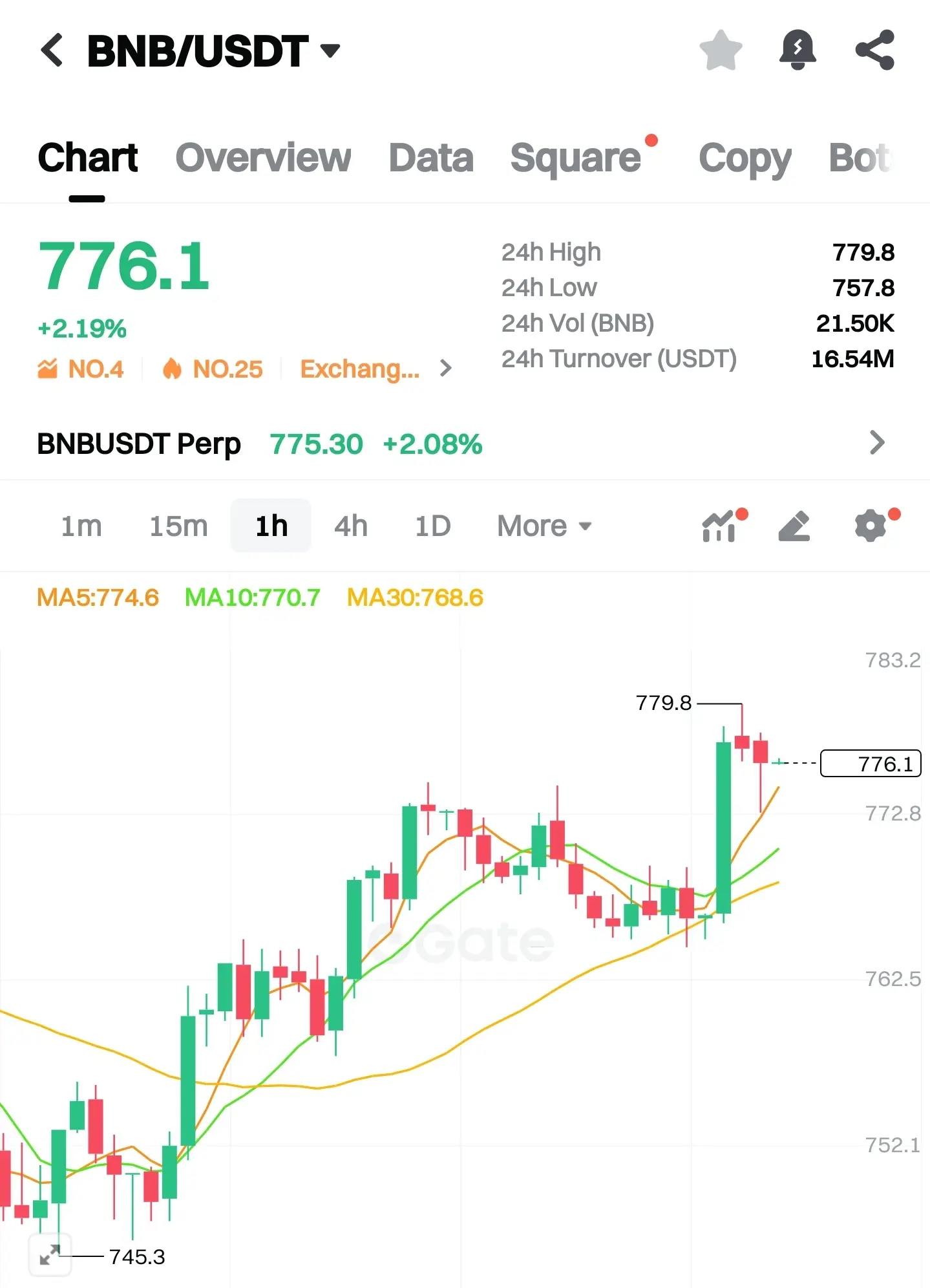
Task: Tap the back arrow icon
Action: pos(52,50)
